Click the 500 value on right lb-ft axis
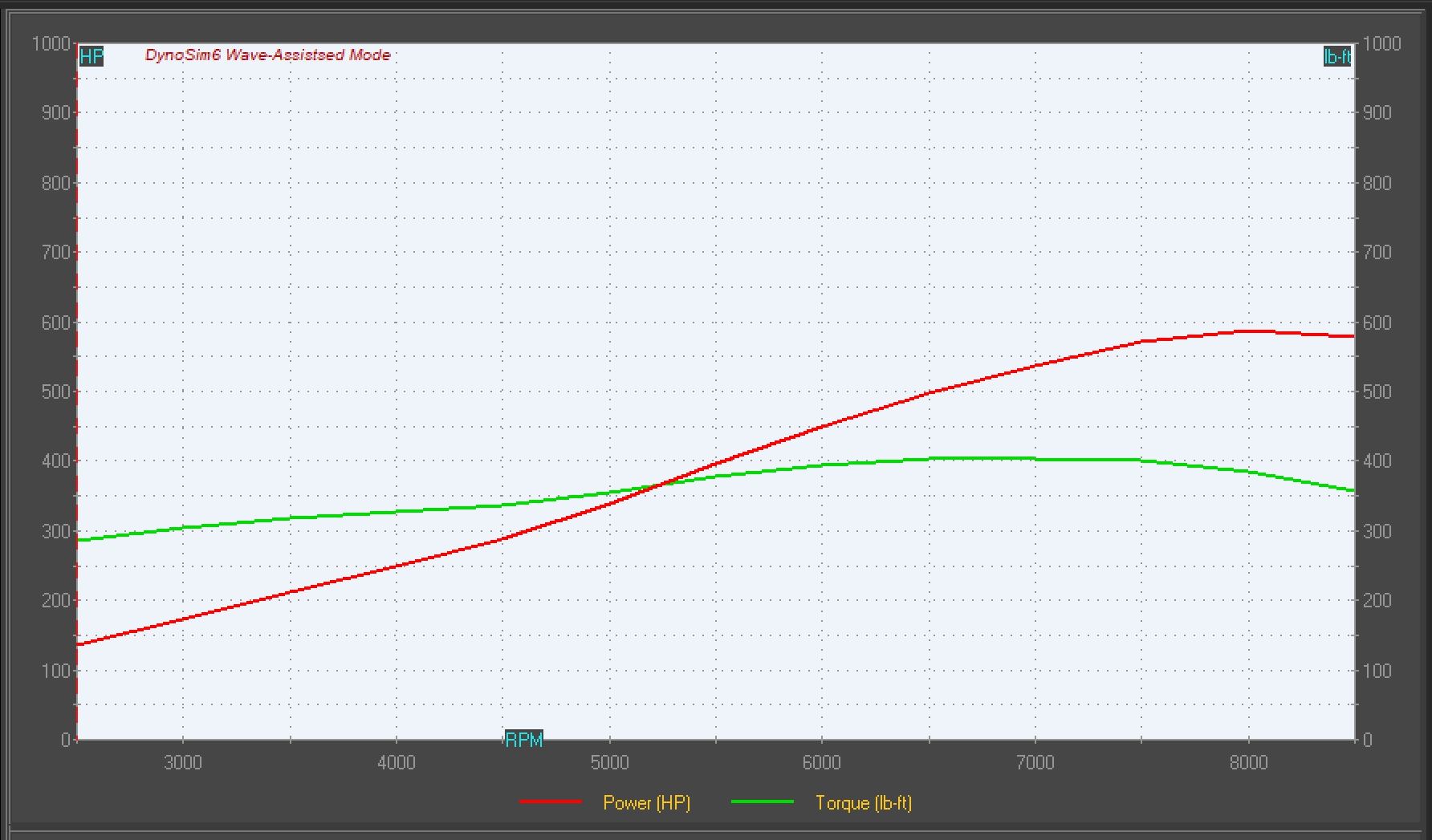 coord(1377,392)
